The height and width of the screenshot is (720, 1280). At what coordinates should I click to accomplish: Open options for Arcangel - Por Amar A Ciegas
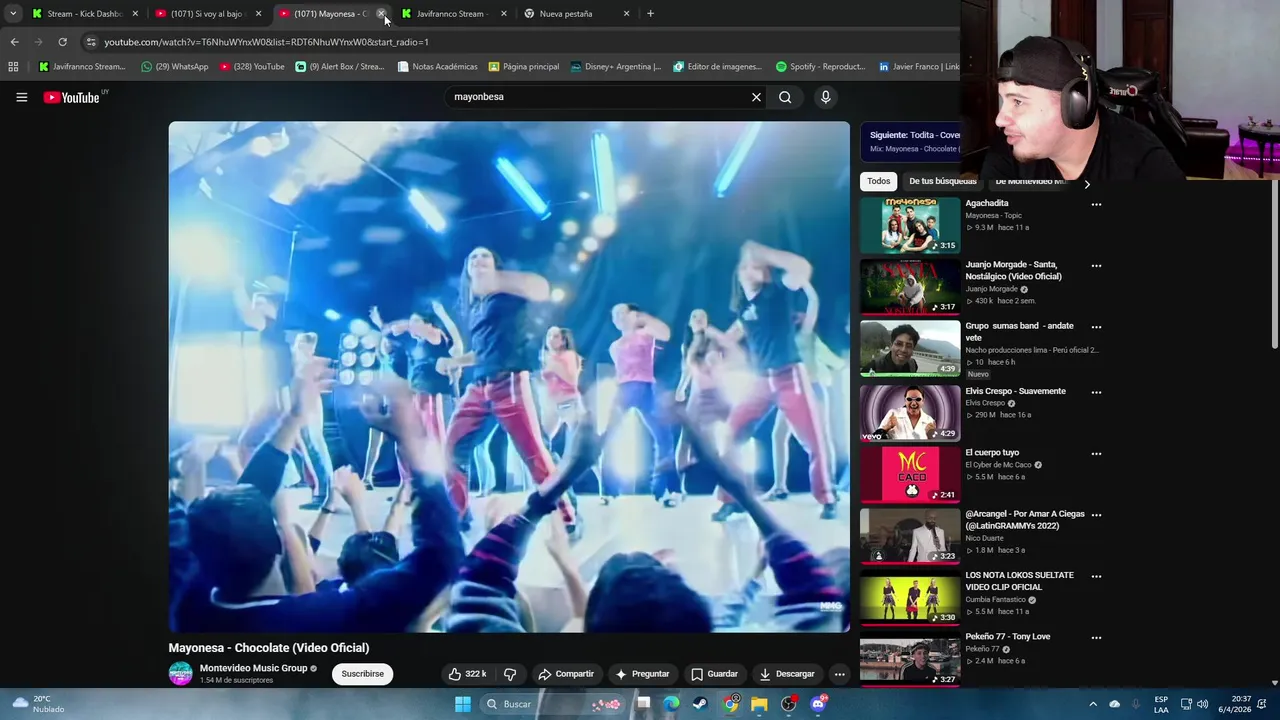1096,515
